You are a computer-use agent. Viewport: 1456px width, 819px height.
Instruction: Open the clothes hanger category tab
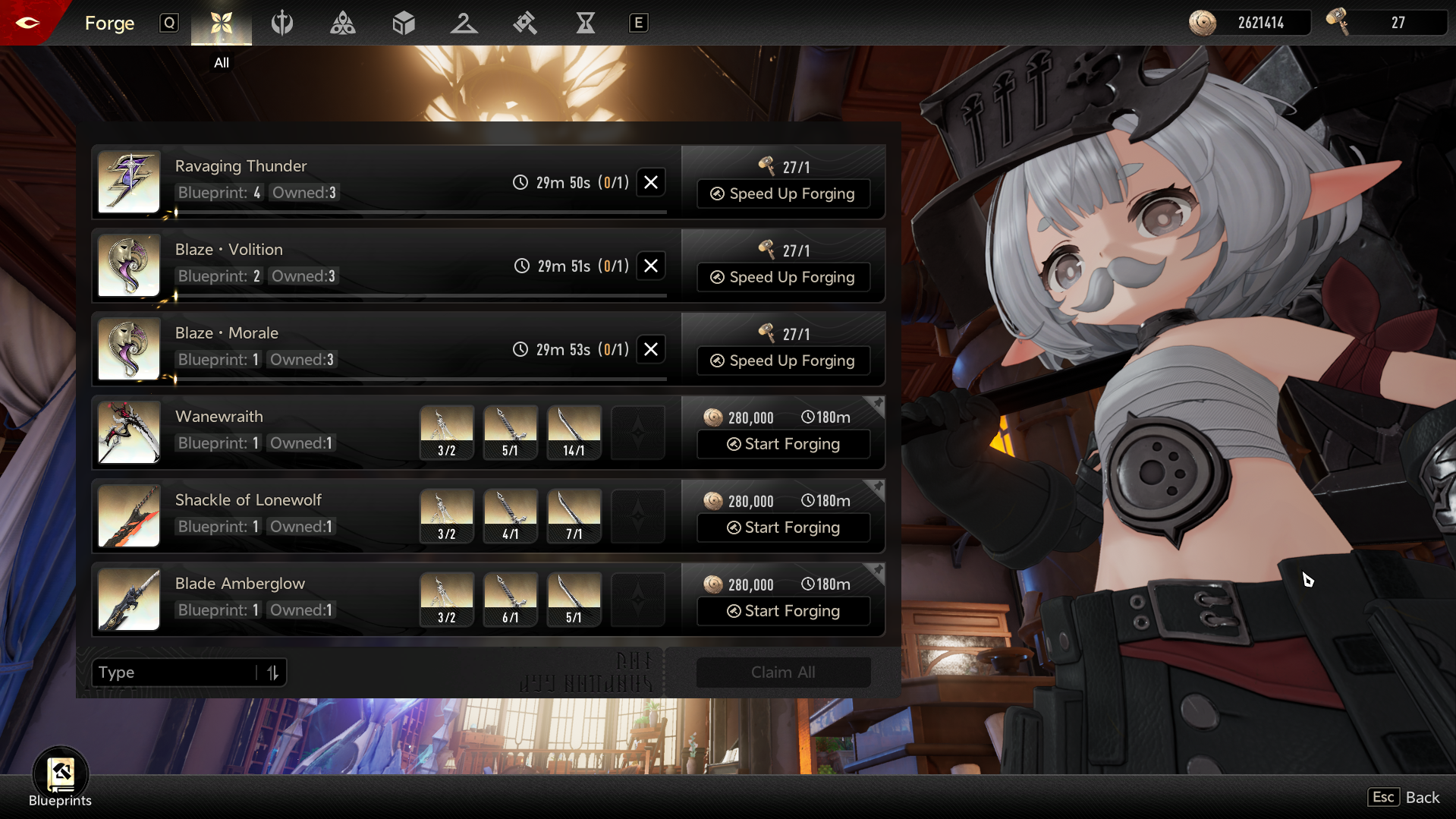pos(464,23)
